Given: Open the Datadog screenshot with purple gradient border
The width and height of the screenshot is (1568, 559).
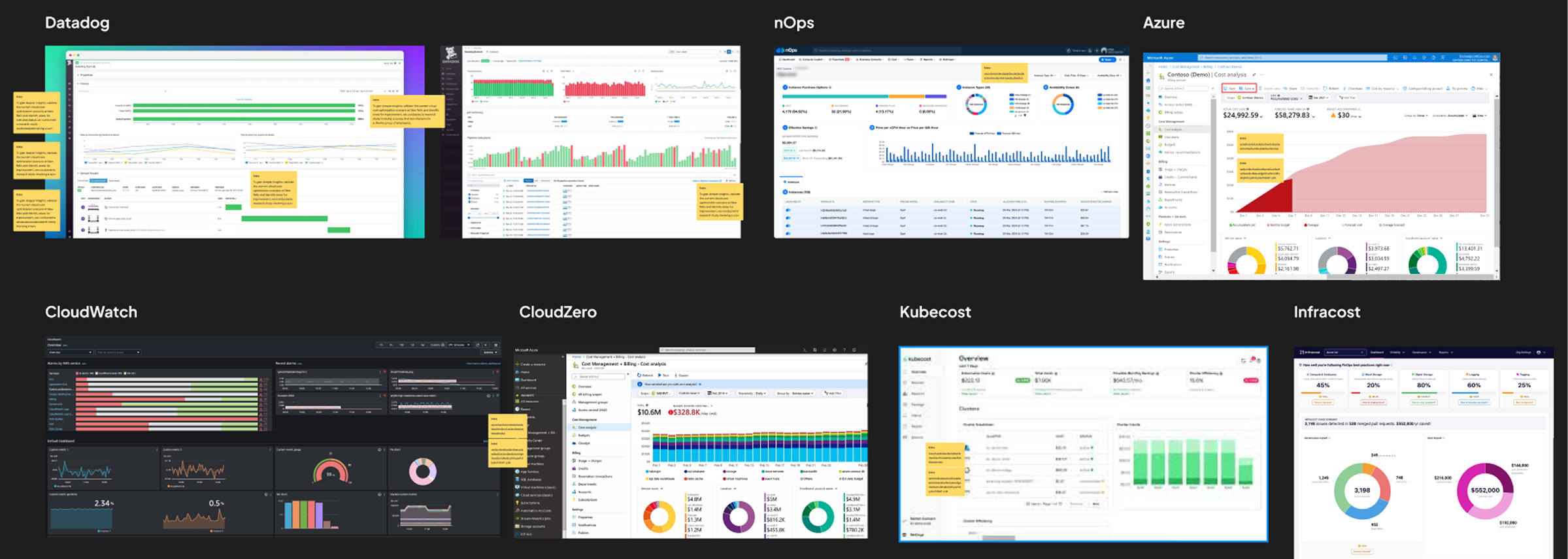Looking at the screenshot, I should click(235, 142).
